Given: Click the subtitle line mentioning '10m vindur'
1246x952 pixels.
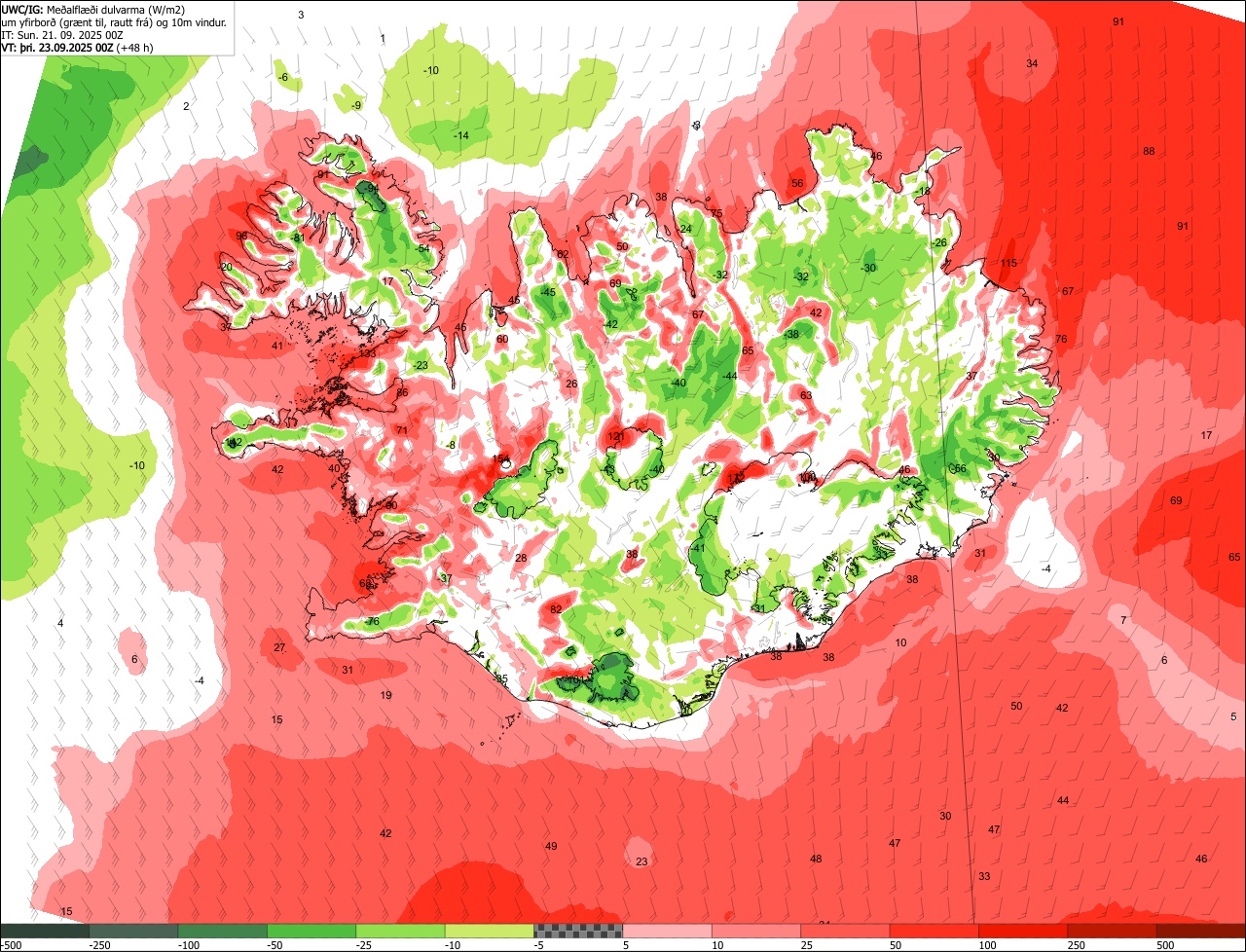Looking at the screenshot, I should click(115, 22).
